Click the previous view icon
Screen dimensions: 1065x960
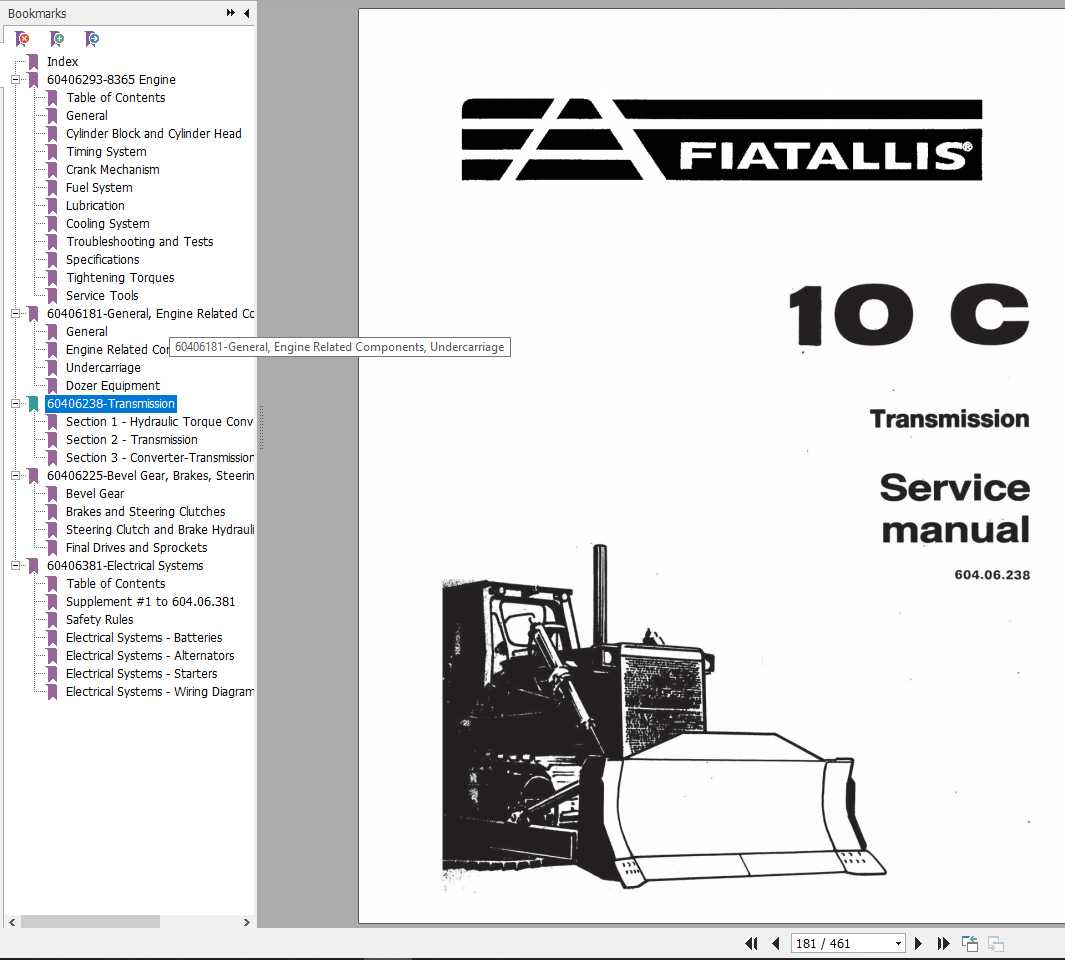tap(970, 943)
